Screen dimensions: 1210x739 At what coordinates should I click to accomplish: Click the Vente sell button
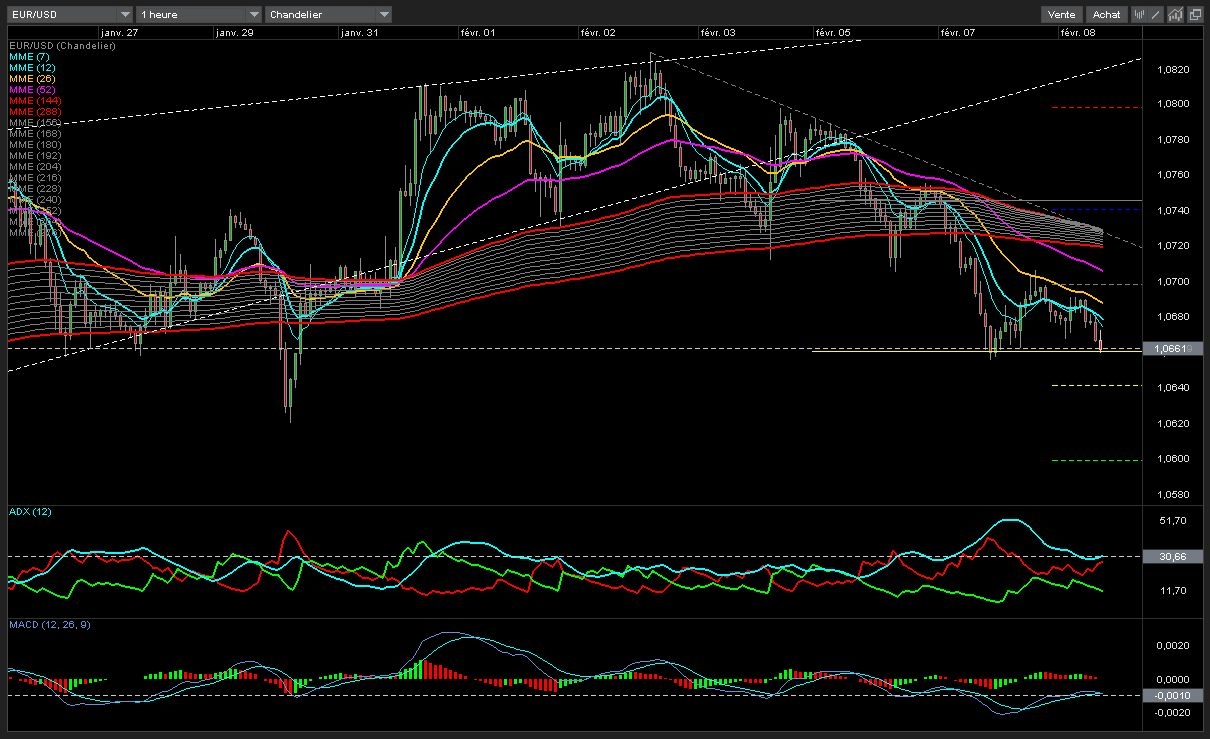[1061, 14]
